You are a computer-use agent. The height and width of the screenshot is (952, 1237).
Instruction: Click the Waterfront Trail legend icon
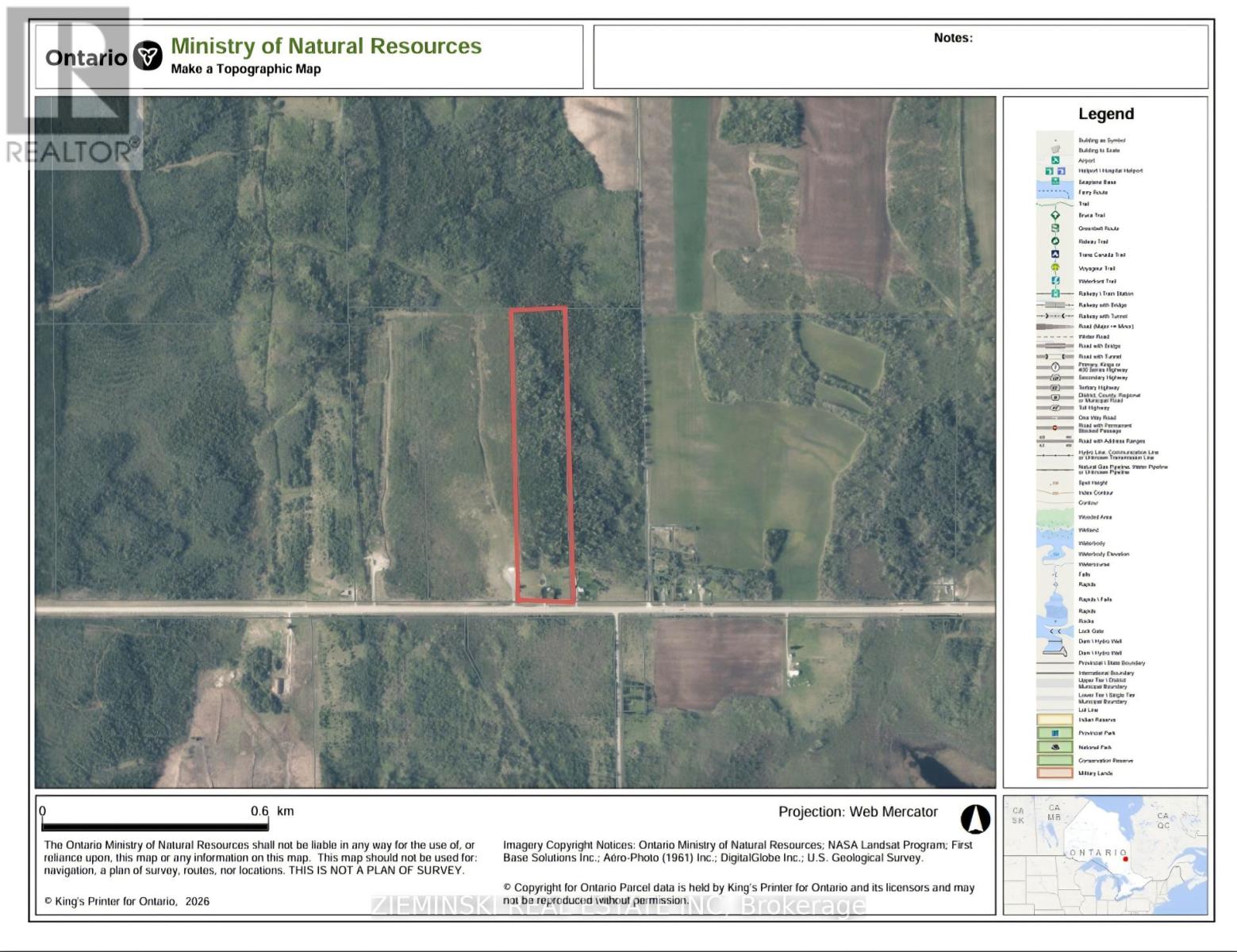[1055, 281]
